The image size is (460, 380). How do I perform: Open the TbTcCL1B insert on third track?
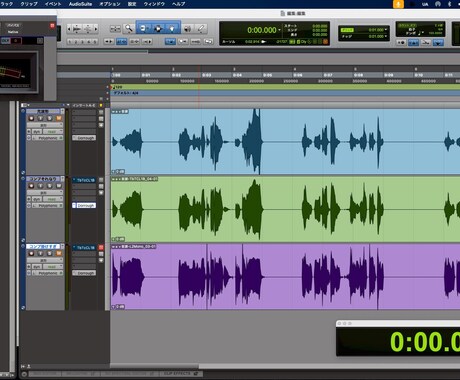[x=84, y=248]
